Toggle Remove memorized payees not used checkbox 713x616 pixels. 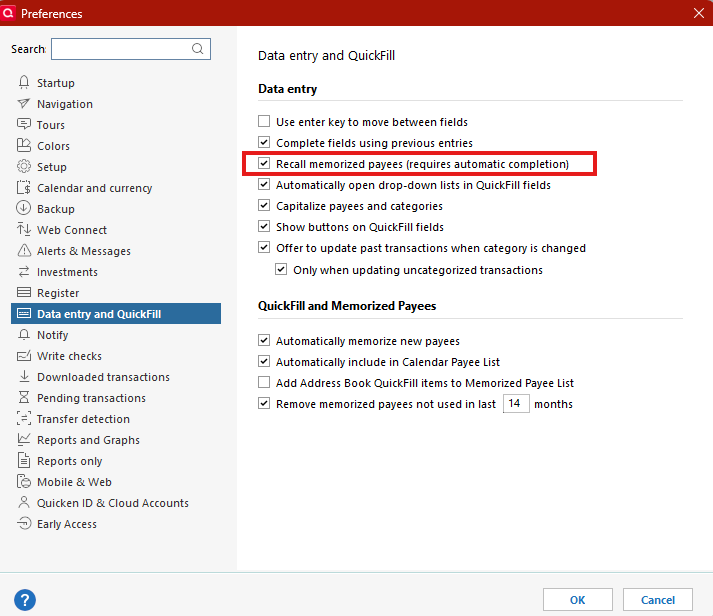[264, 403]
